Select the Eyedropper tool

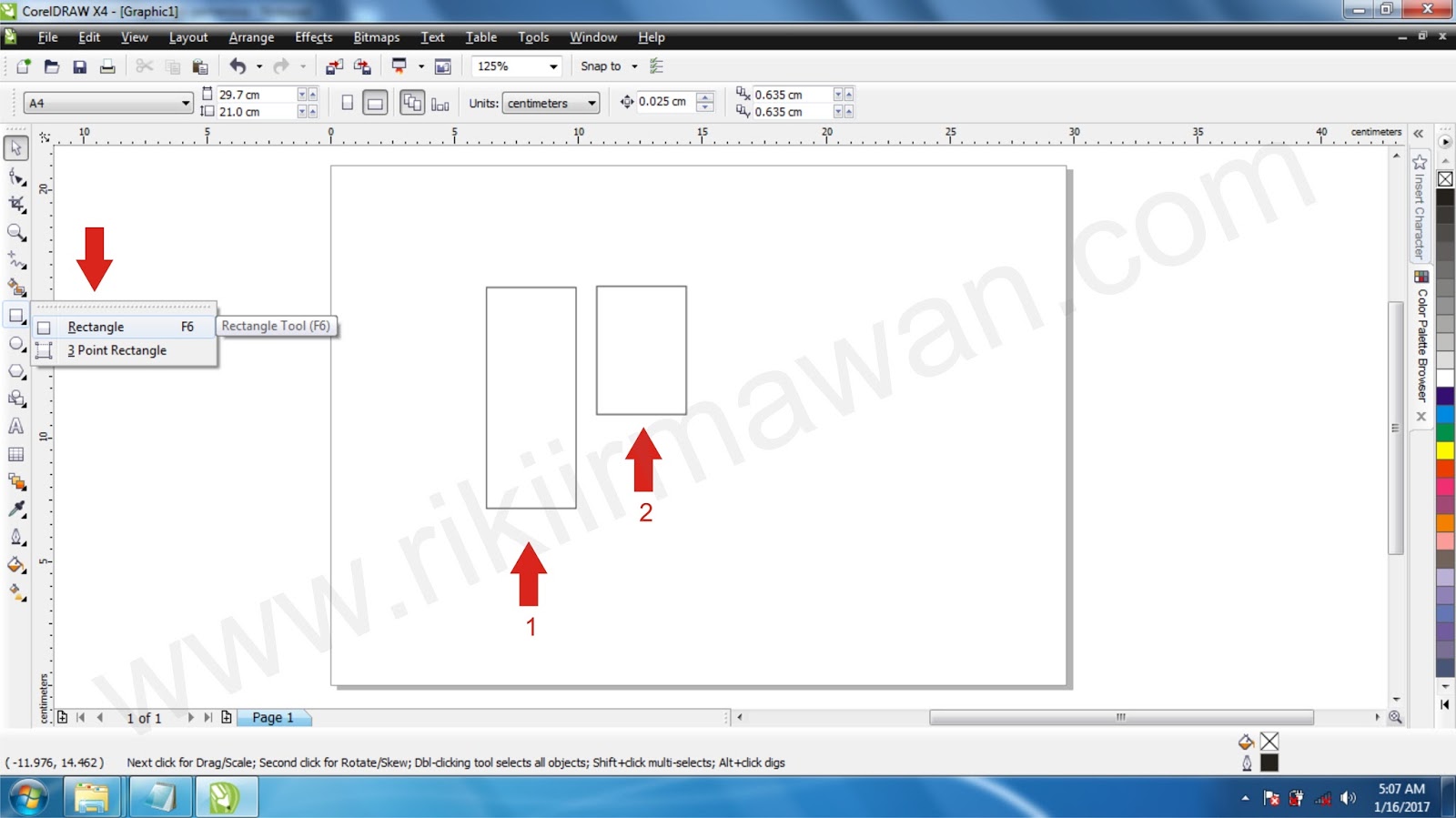pos(16,509)
